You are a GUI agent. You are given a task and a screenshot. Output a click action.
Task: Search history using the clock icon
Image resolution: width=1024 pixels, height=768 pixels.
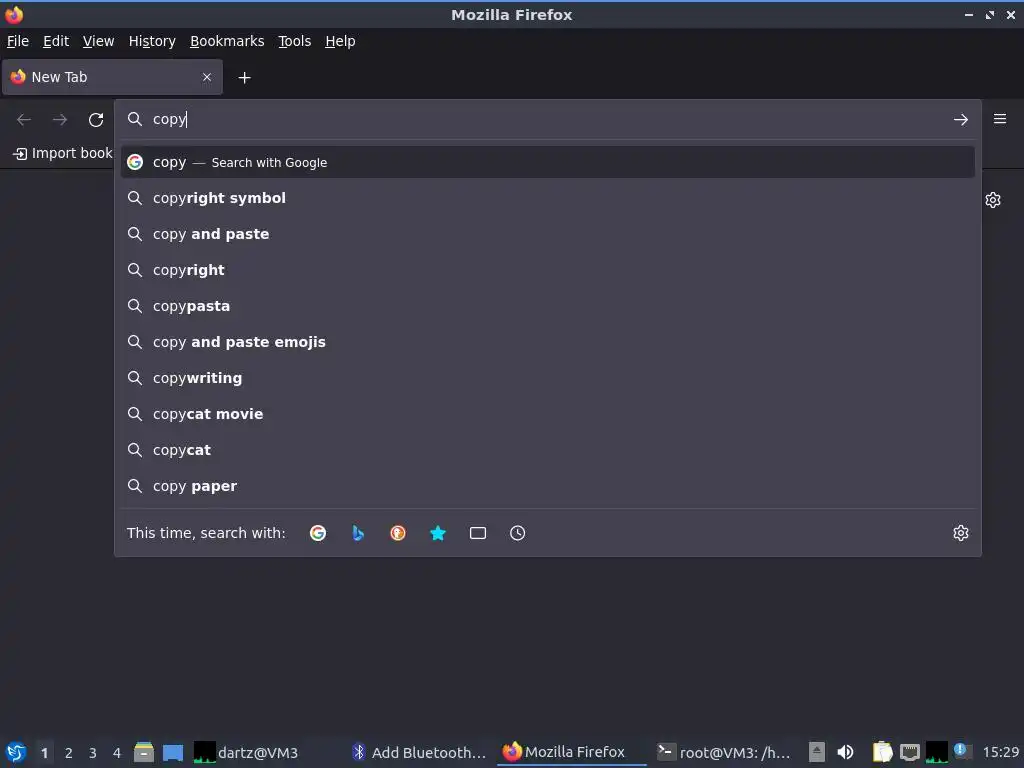[517, 533]
